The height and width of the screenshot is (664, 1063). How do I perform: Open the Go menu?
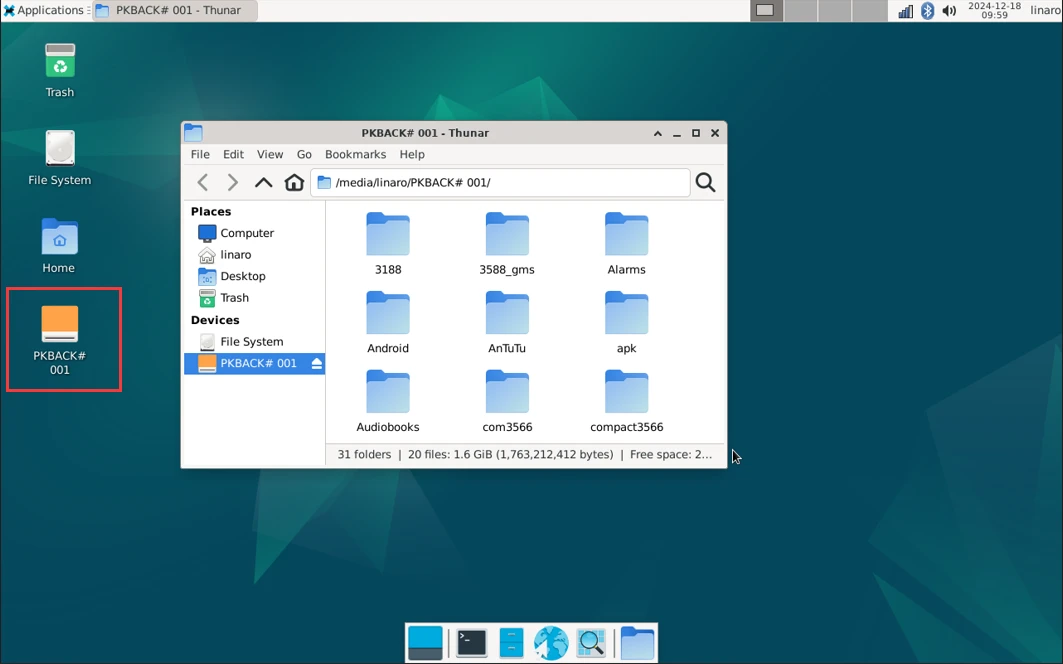[x=304, y=154]
